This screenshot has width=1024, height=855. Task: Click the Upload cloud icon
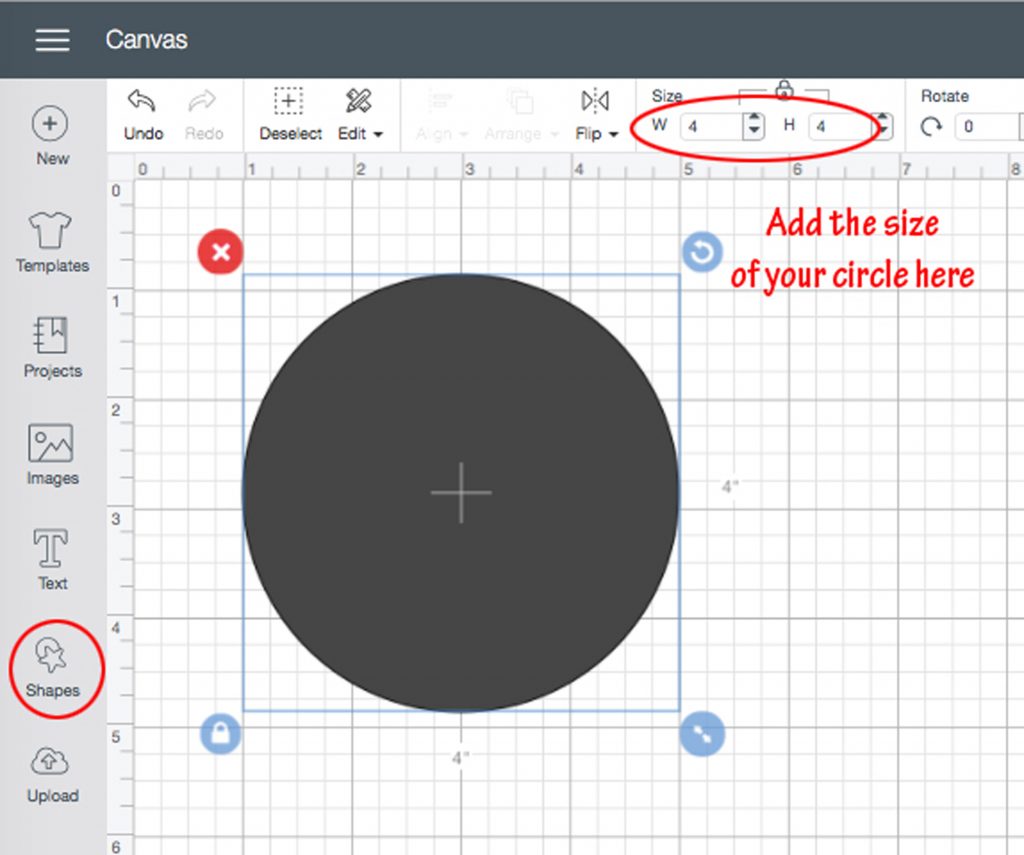(x=50, y=762)
